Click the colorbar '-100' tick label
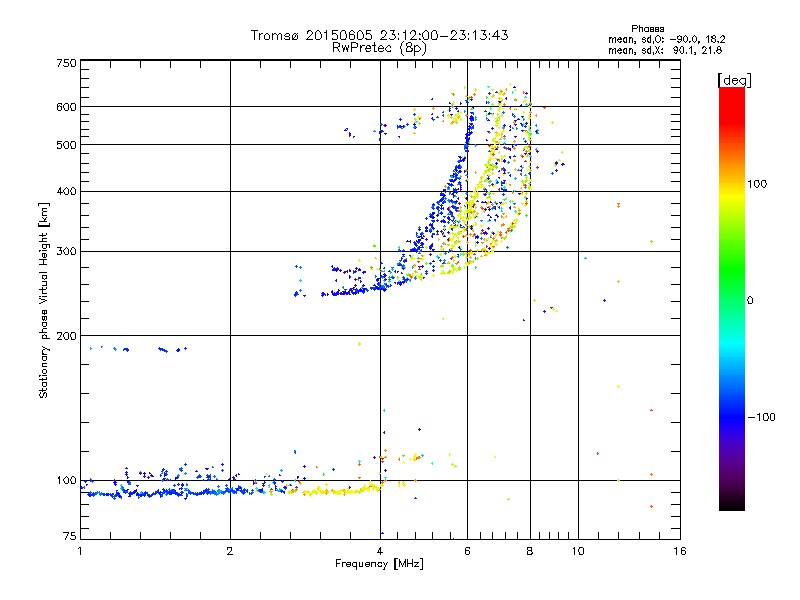Image resolution: width=800 pixels, height=600 pixels. click(761, 417)
